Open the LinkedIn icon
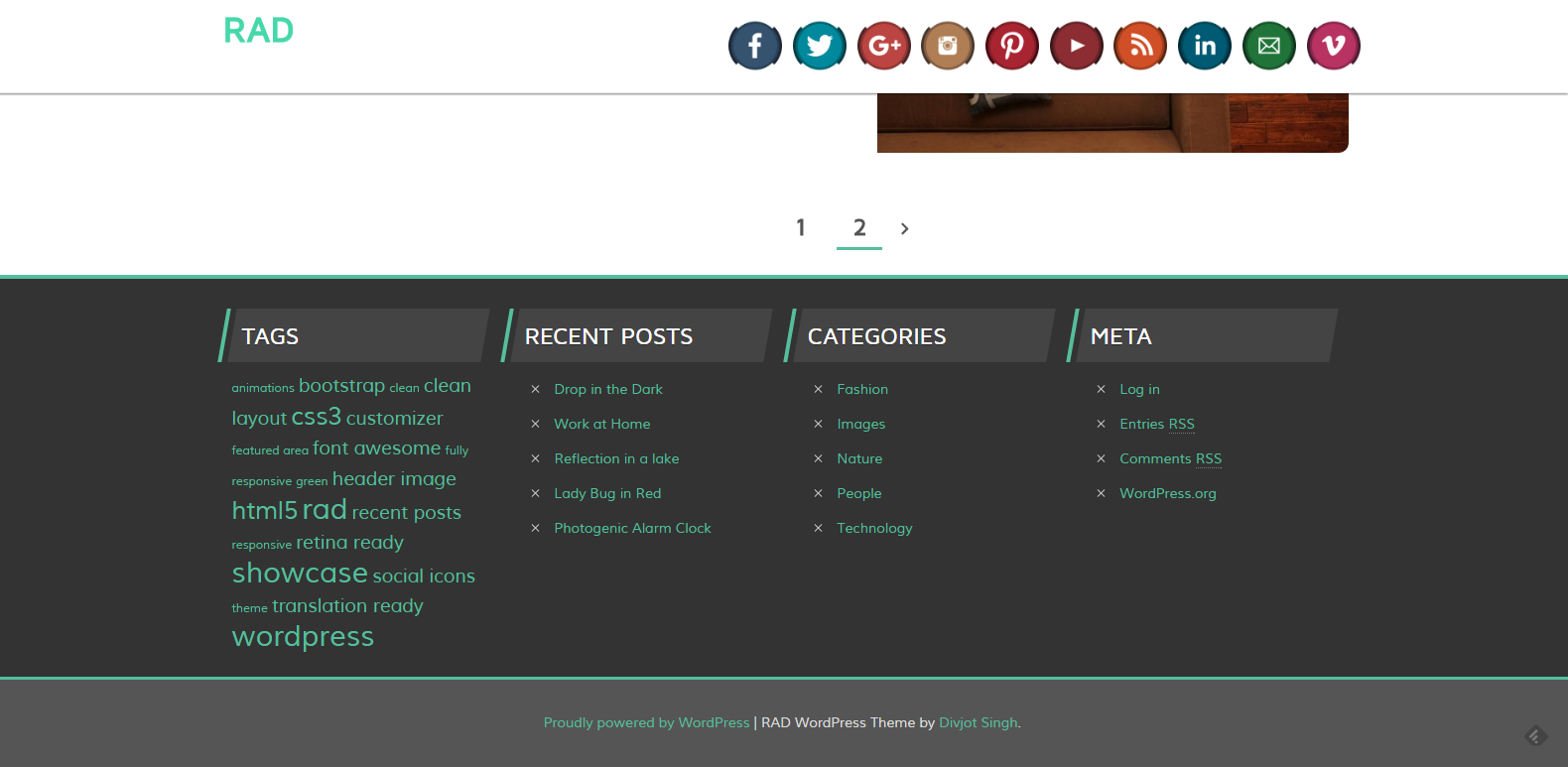Viewport: 1568px width, 767px height. tap(1204, 46)
